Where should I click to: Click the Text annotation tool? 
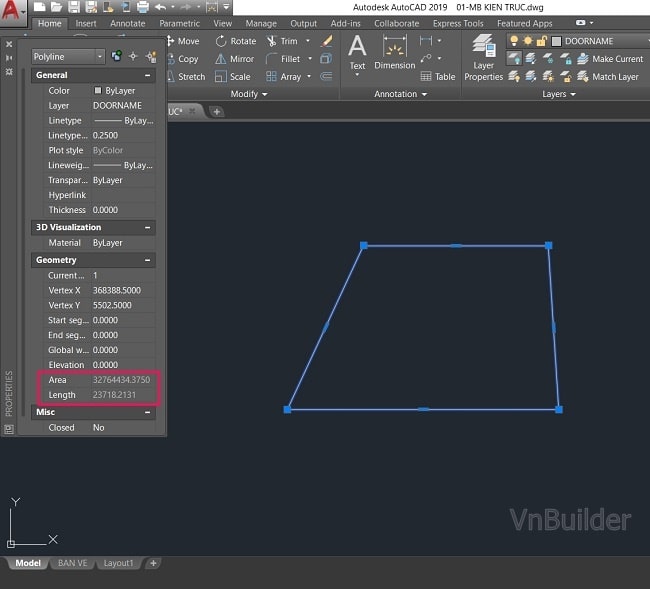tap(357, 54)
